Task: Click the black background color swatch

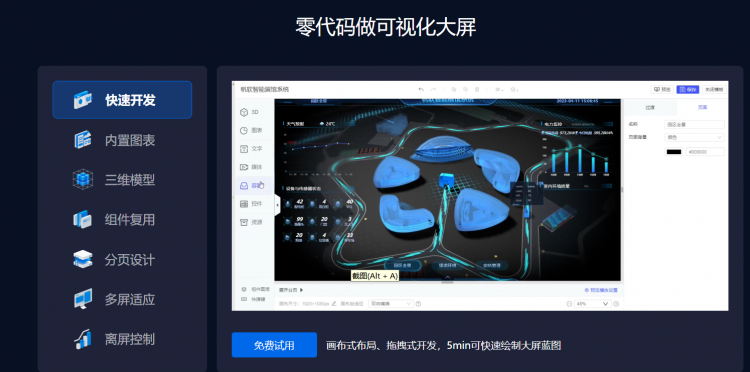Action: 673,152
